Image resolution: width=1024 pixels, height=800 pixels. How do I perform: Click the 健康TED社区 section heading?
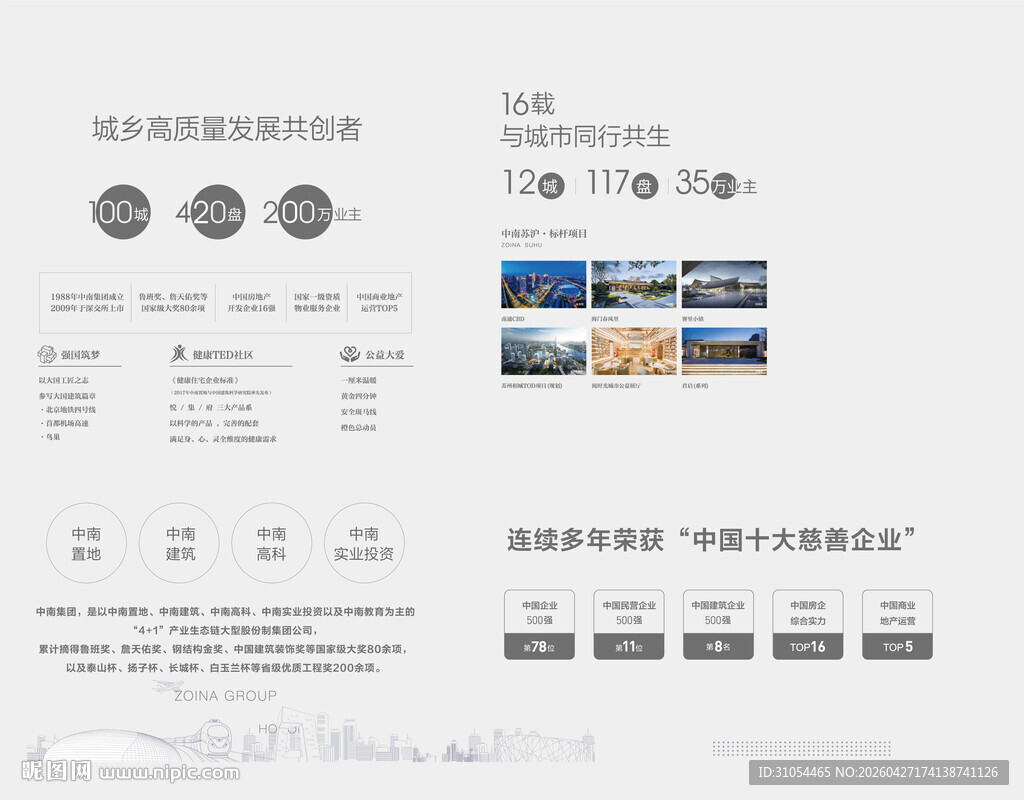pyautogui.click(x=223, y=355)
